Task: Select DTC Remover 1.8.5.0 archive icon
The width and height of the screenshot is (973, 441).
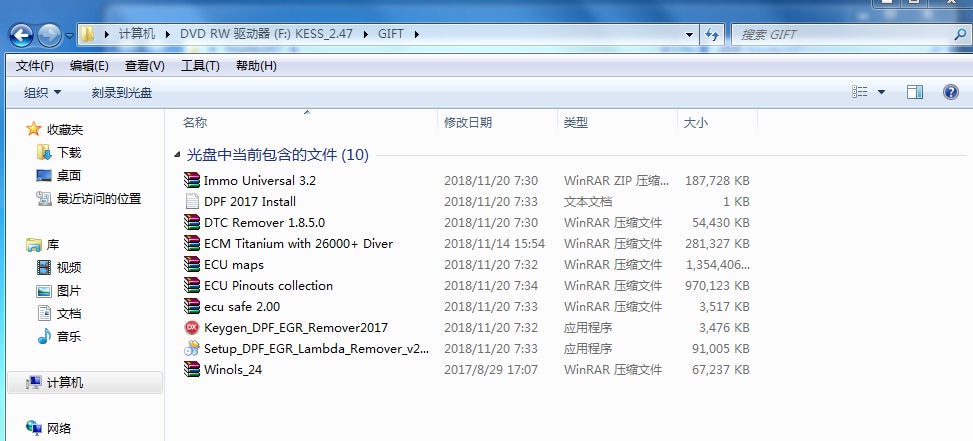Action: click(x=192, y=223)
